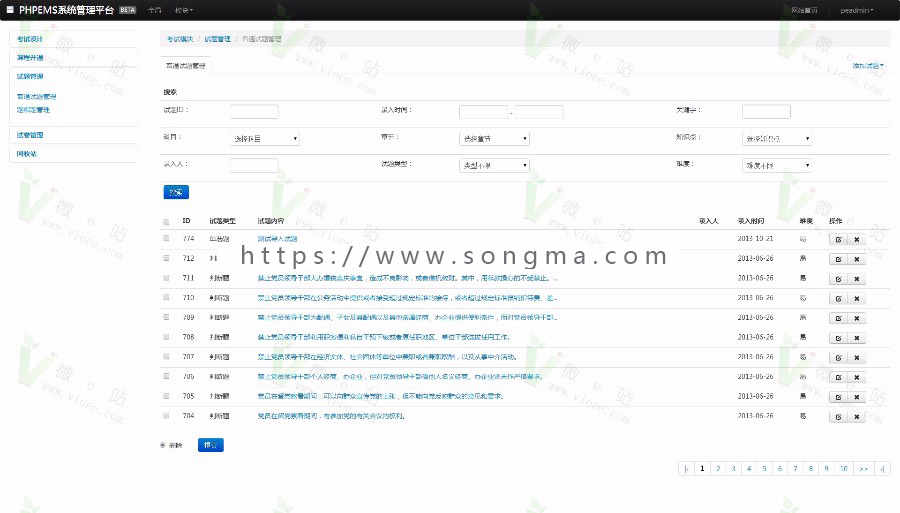Delete question row 774
Viewport: 900px width, 513px height.
(x=856, y=239)
